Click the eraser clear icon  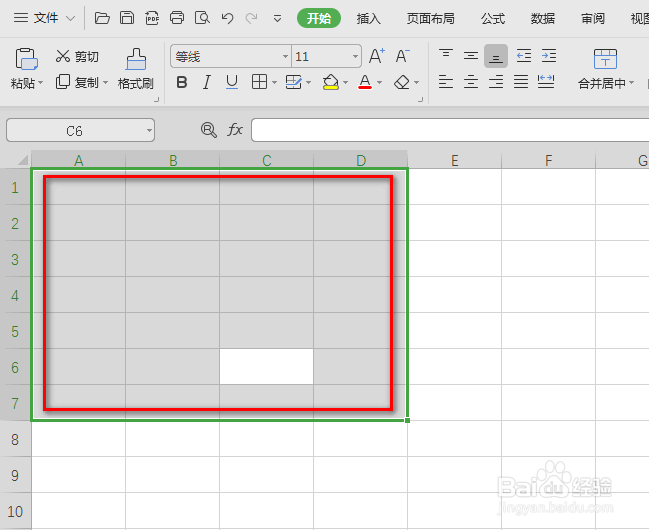pos(402,82)
